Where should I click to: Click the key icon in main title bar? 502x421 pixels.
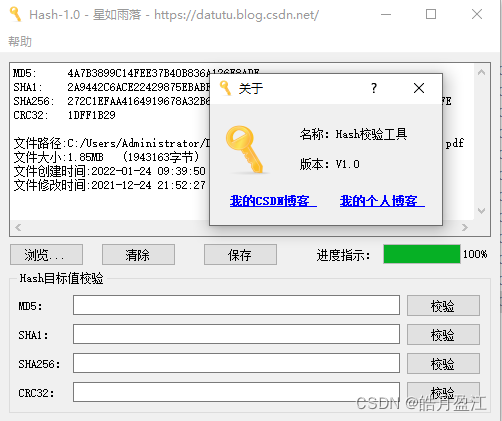pos(15,14)
